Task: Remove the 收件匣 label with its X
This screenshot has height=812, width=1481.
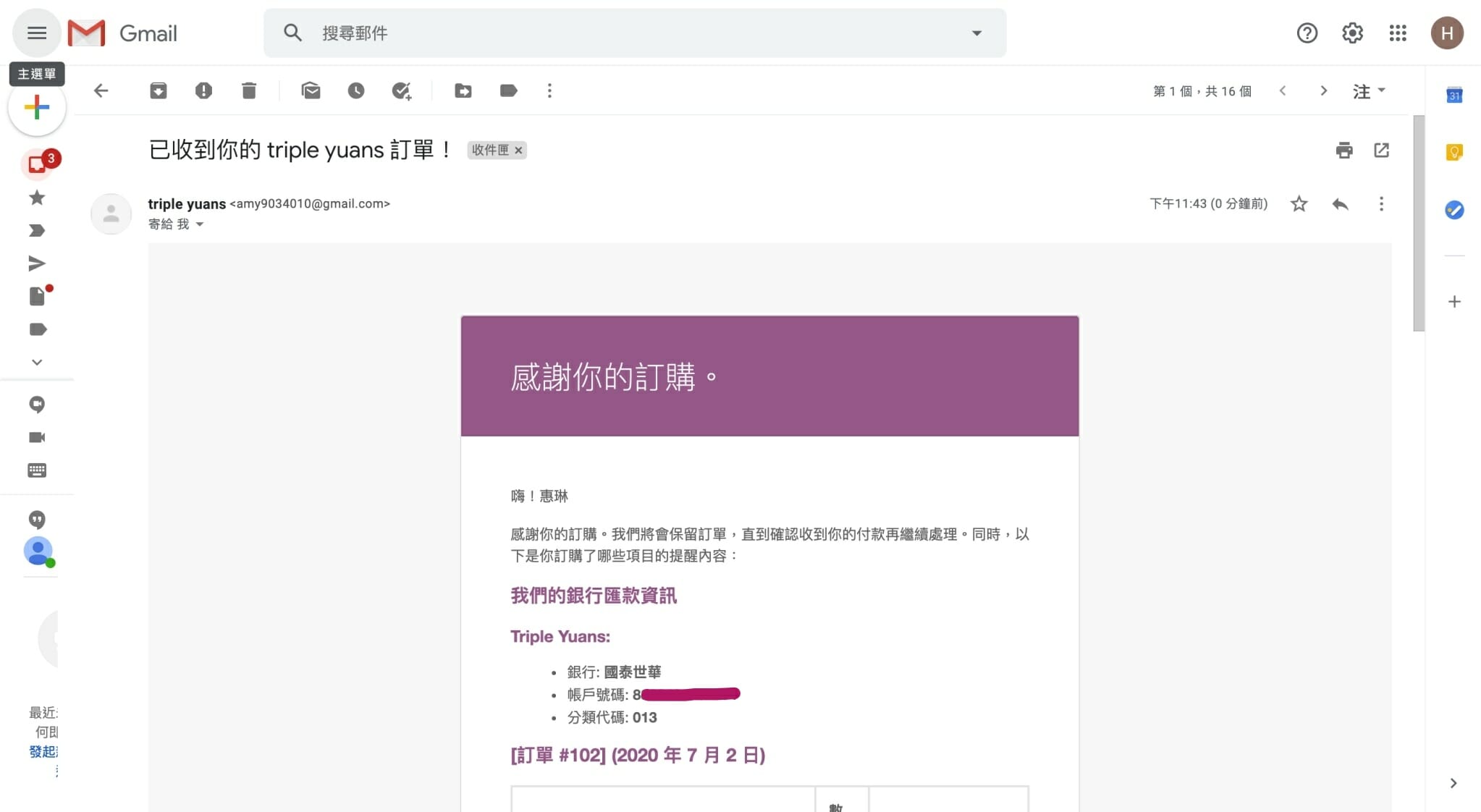Action: [x=518, y=151]
